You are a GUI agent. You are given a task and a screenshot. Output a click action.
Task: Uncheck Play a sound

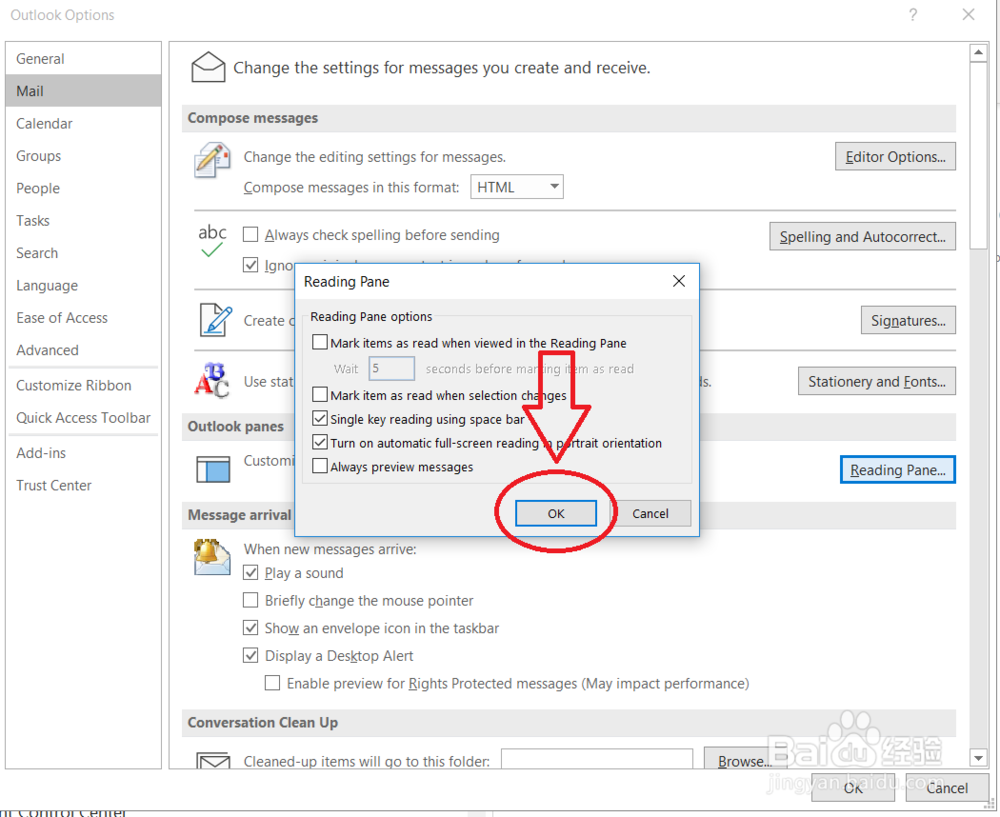(x=251, y=573)
